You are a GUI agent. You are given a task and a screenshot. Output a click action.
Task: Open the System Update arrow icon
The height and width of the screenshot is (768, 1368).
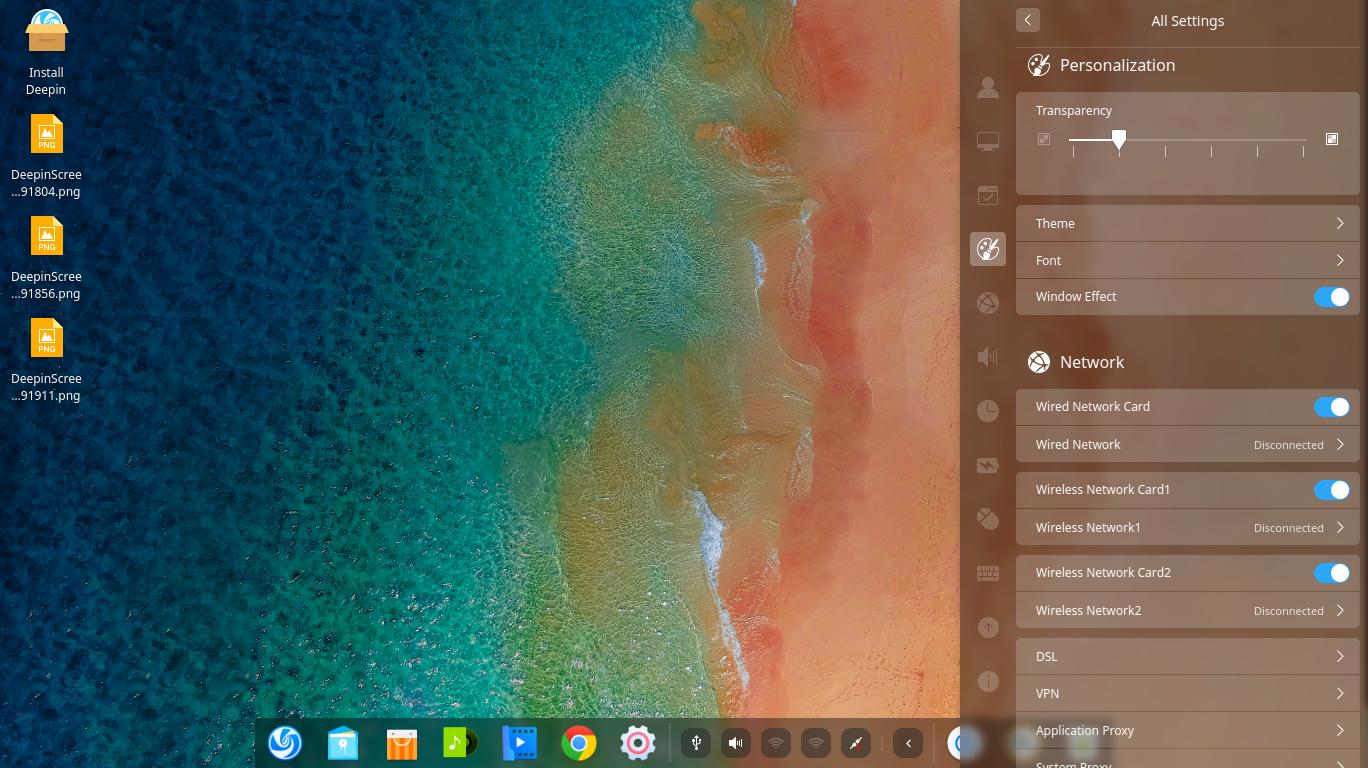tap(988, 627)
